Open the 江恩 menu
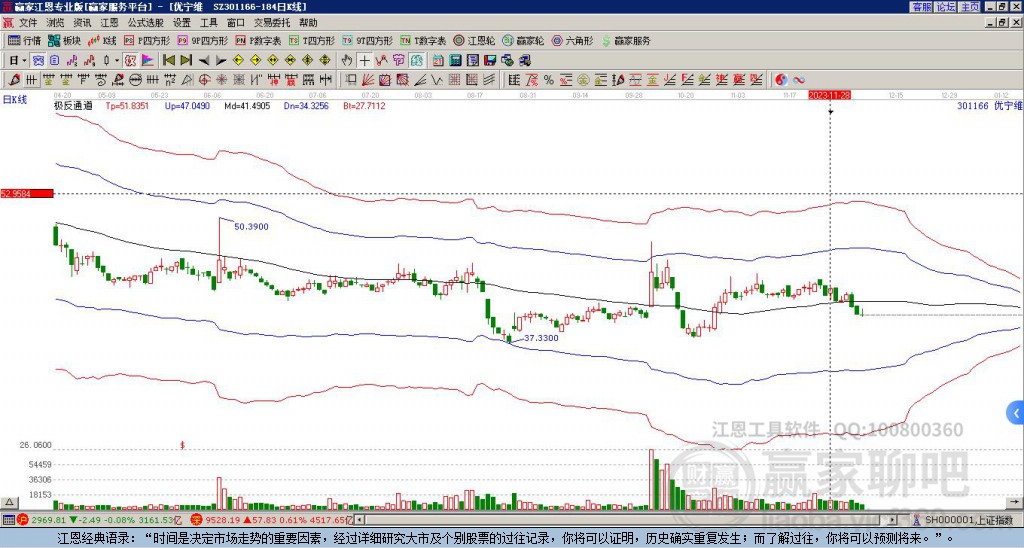Viewport: 1024px width, 548px height. [109, 23]
